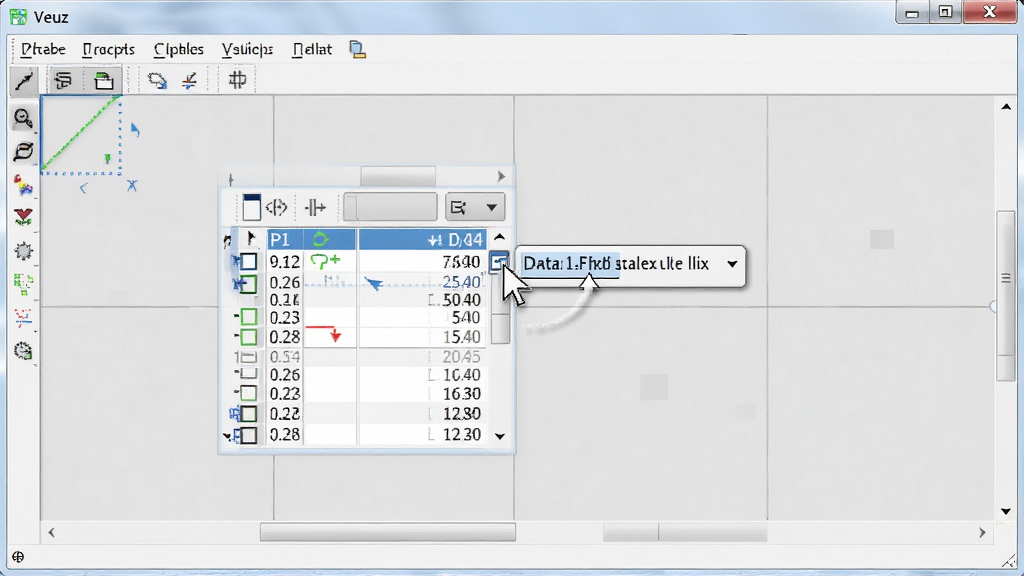Toggle the checkbox on the 9.12 row
Image resolution: width=1024 pixels, height=576 pixels.
(x=248, y=262)
